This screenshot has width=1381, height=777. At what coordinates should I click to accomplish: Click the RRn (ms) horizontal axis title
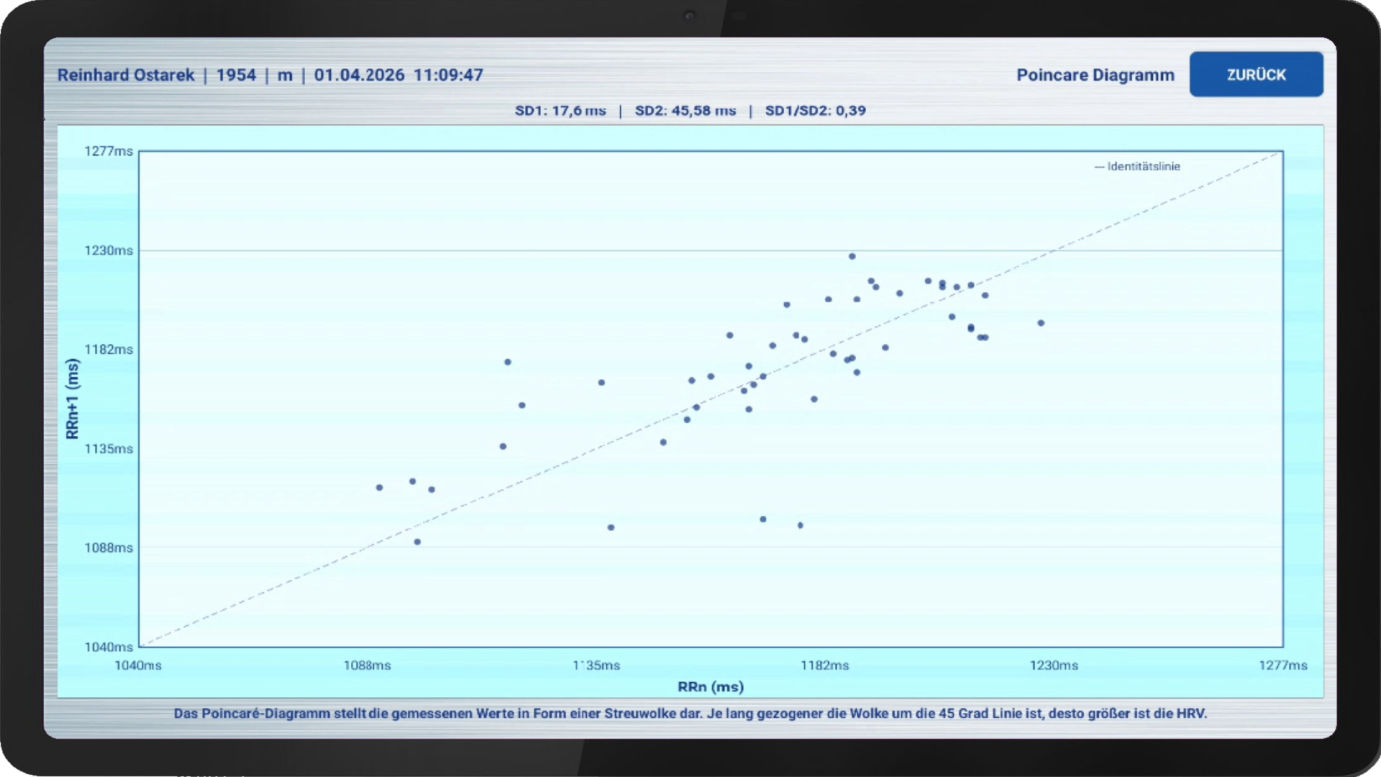pyautogui.click(x=710, y=687)
